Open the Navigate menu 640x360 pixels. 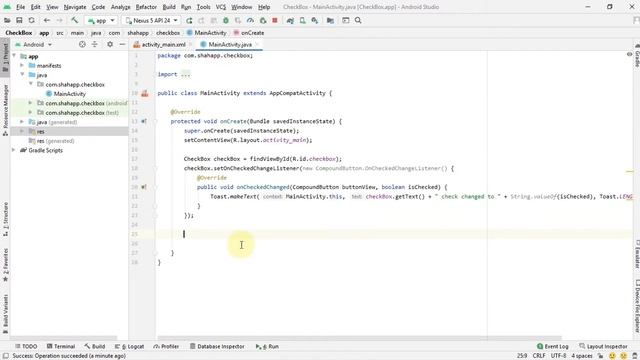pos(75,7)
